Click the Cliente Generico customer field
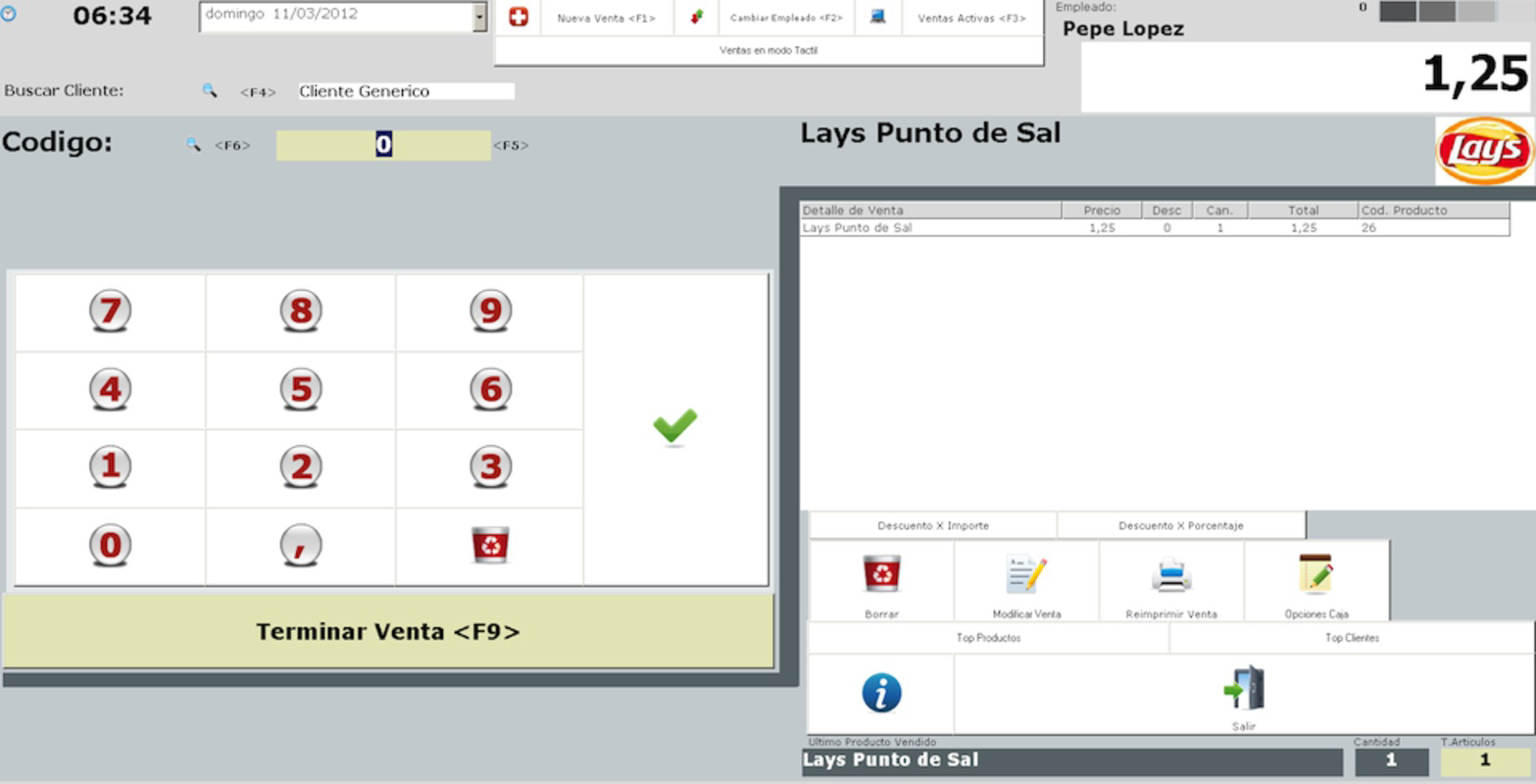 pyautogui.click(x=406, y=91)
